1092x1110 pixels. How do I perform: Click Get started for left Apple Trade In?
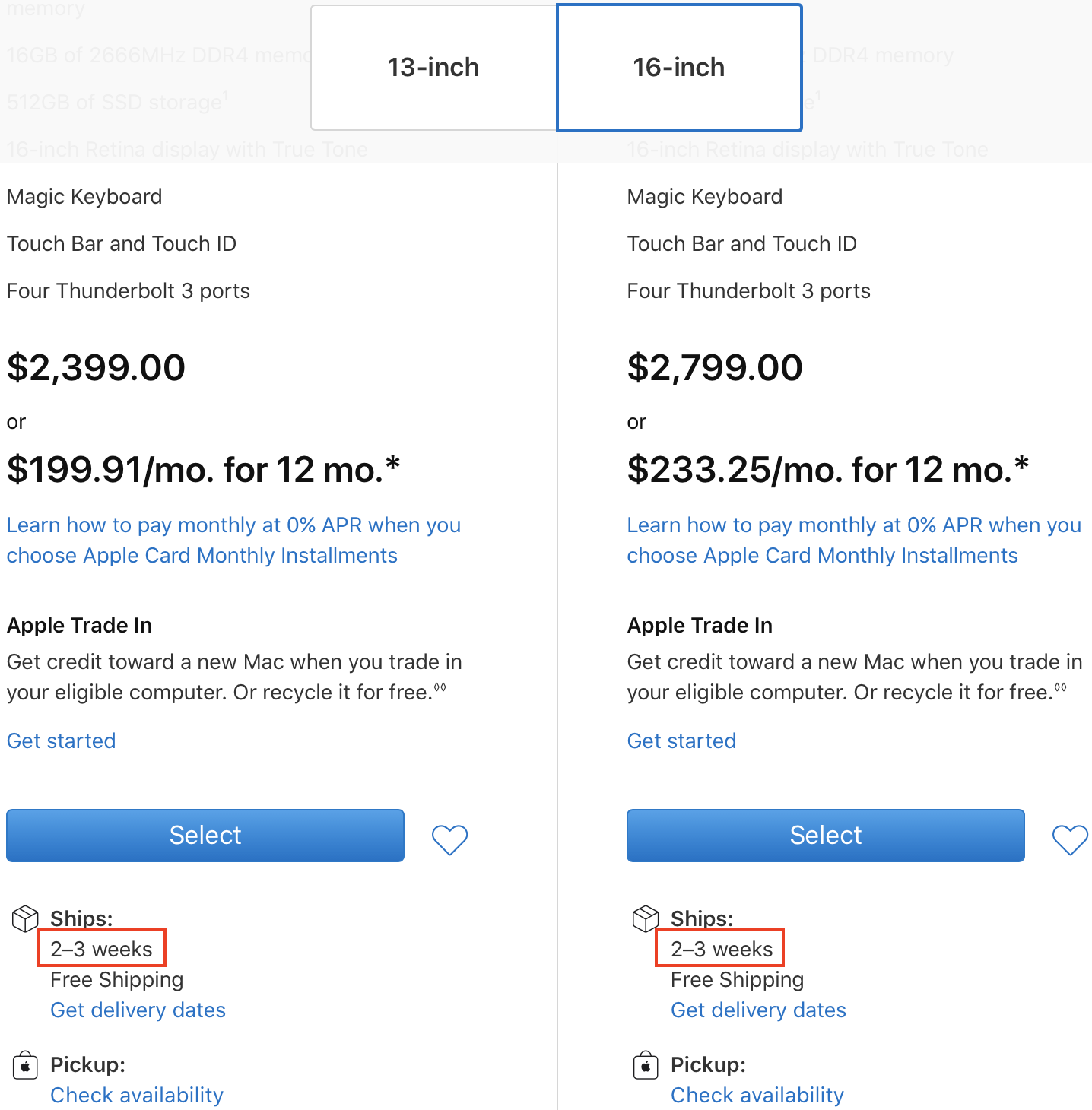[x=62, y=741]
